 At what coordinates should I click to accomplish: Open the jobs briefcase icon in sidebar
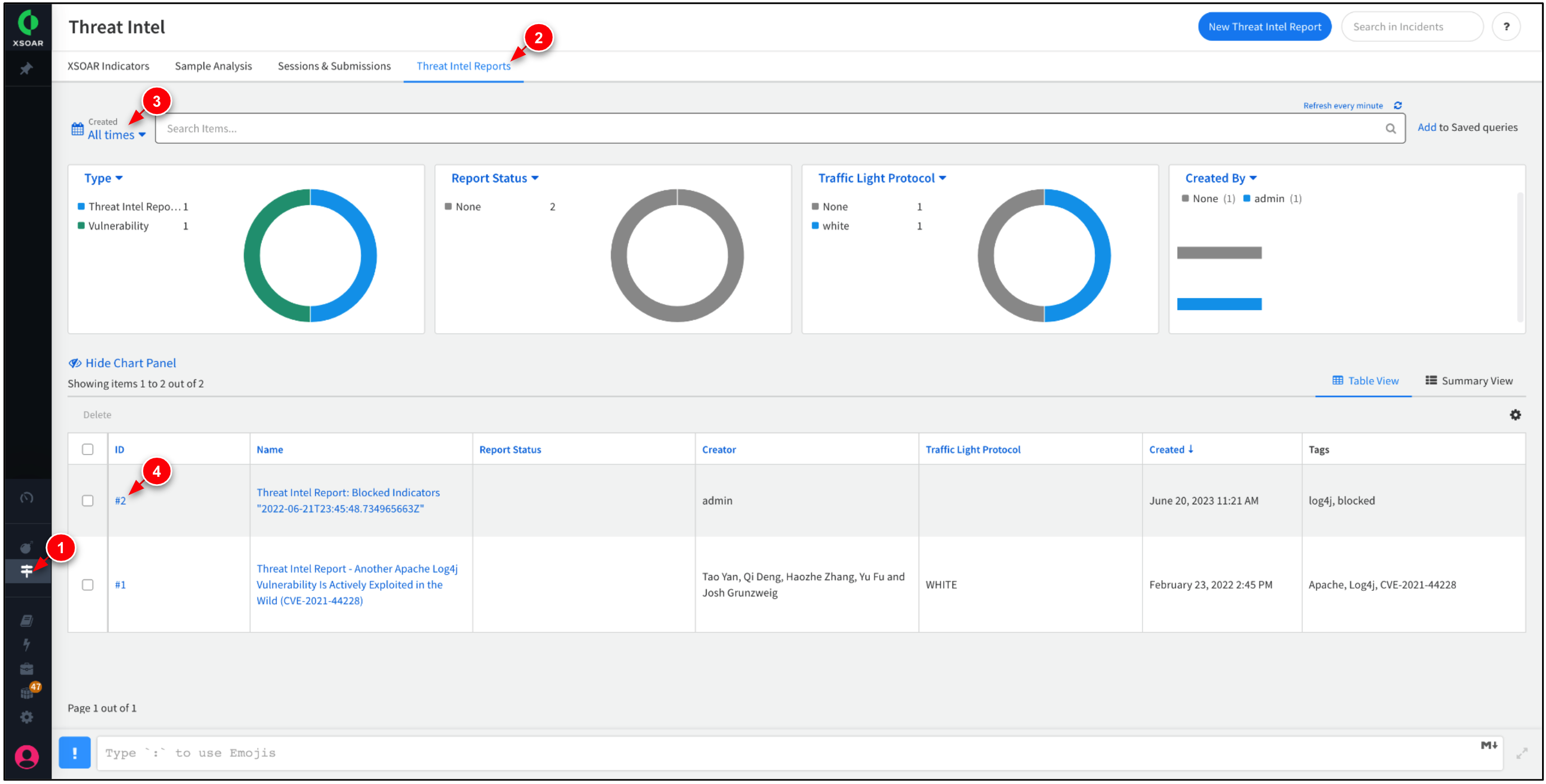click(x=26, y=669)
